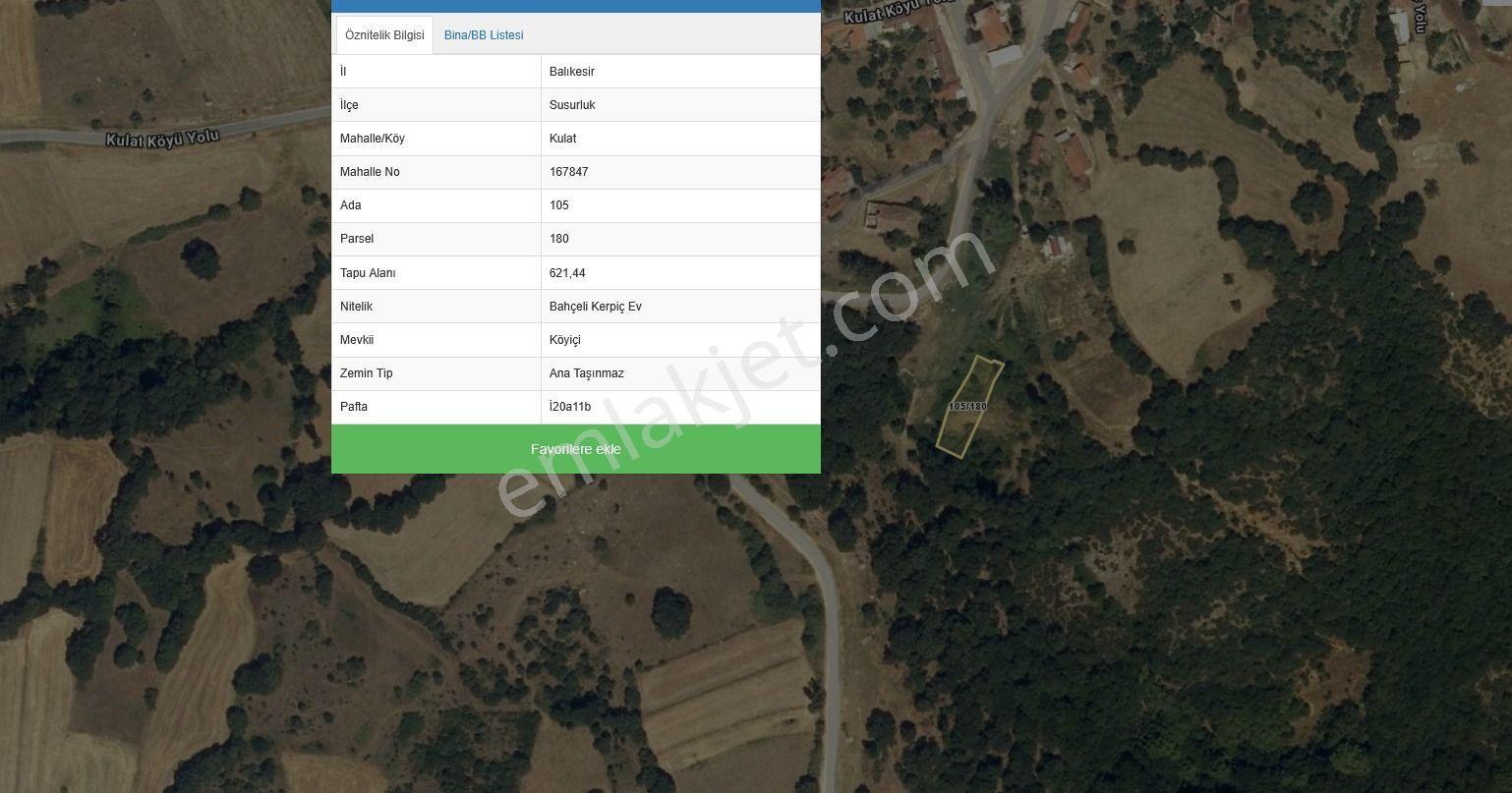Click the Favorilere ekle button
The image size is (1512, 793).
pyautogui.click(x=576, y=449)
